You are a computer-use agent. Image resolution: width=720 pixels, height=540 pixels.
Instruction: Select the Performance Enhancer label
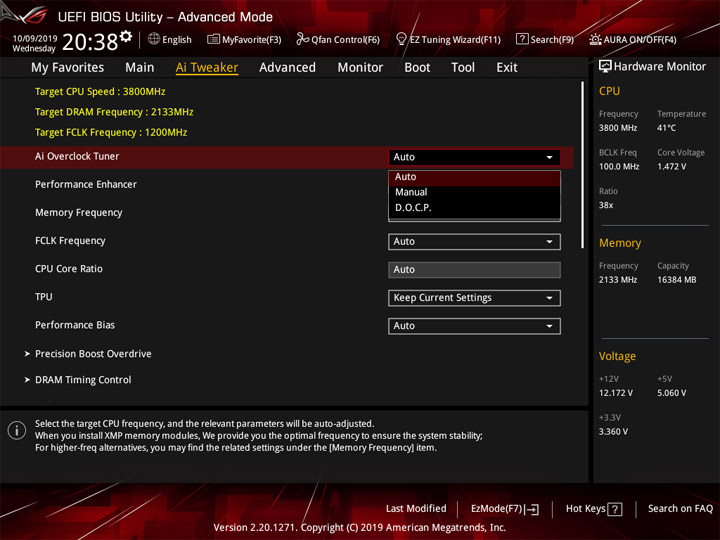tap(86, 185)
